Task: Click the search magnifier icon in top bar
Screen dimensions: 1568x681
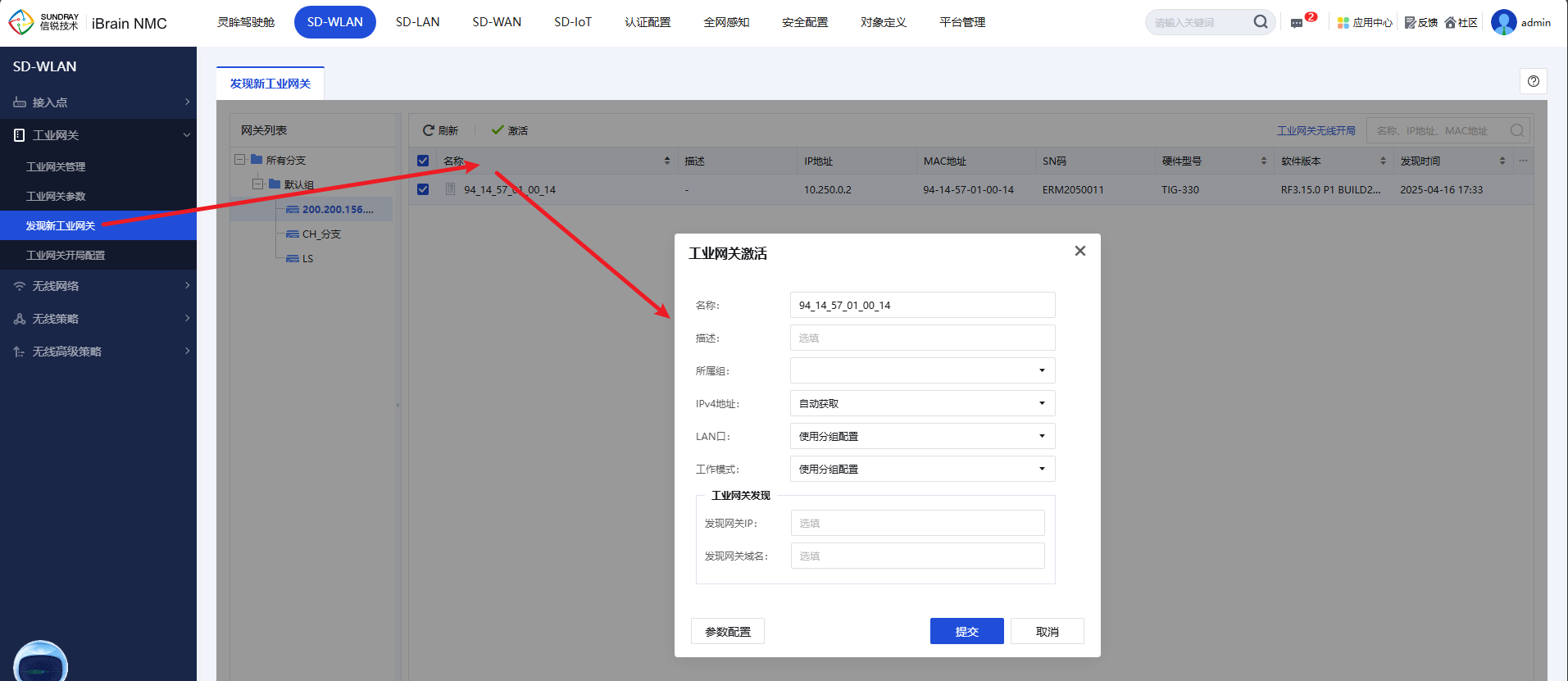Action: tap(1260, 22)
